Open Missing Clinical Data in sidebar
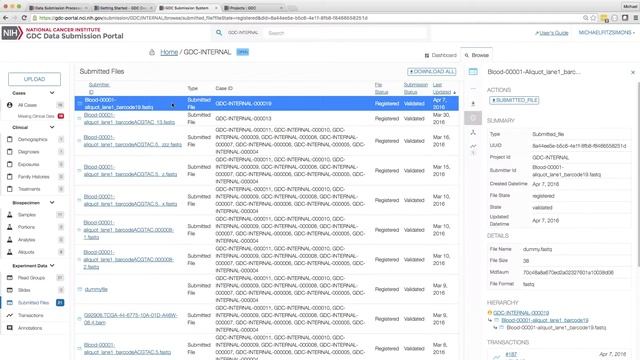640x360 pixels. click(x=36, y=116)
